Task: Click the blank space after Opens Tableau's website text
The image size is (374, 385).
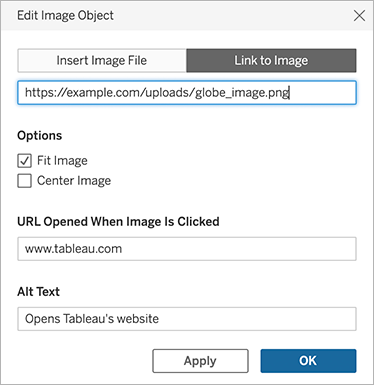Action: tap(257, 319)
